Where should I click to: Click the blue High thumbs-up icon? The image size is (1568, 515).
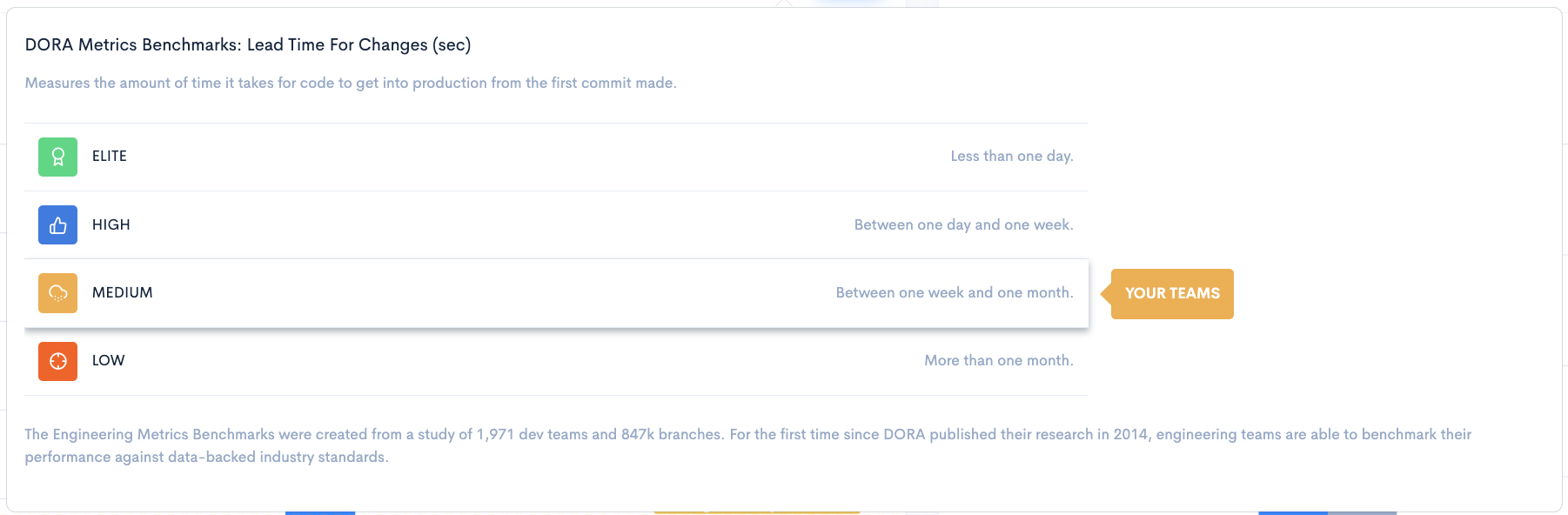tap(57, 224)
